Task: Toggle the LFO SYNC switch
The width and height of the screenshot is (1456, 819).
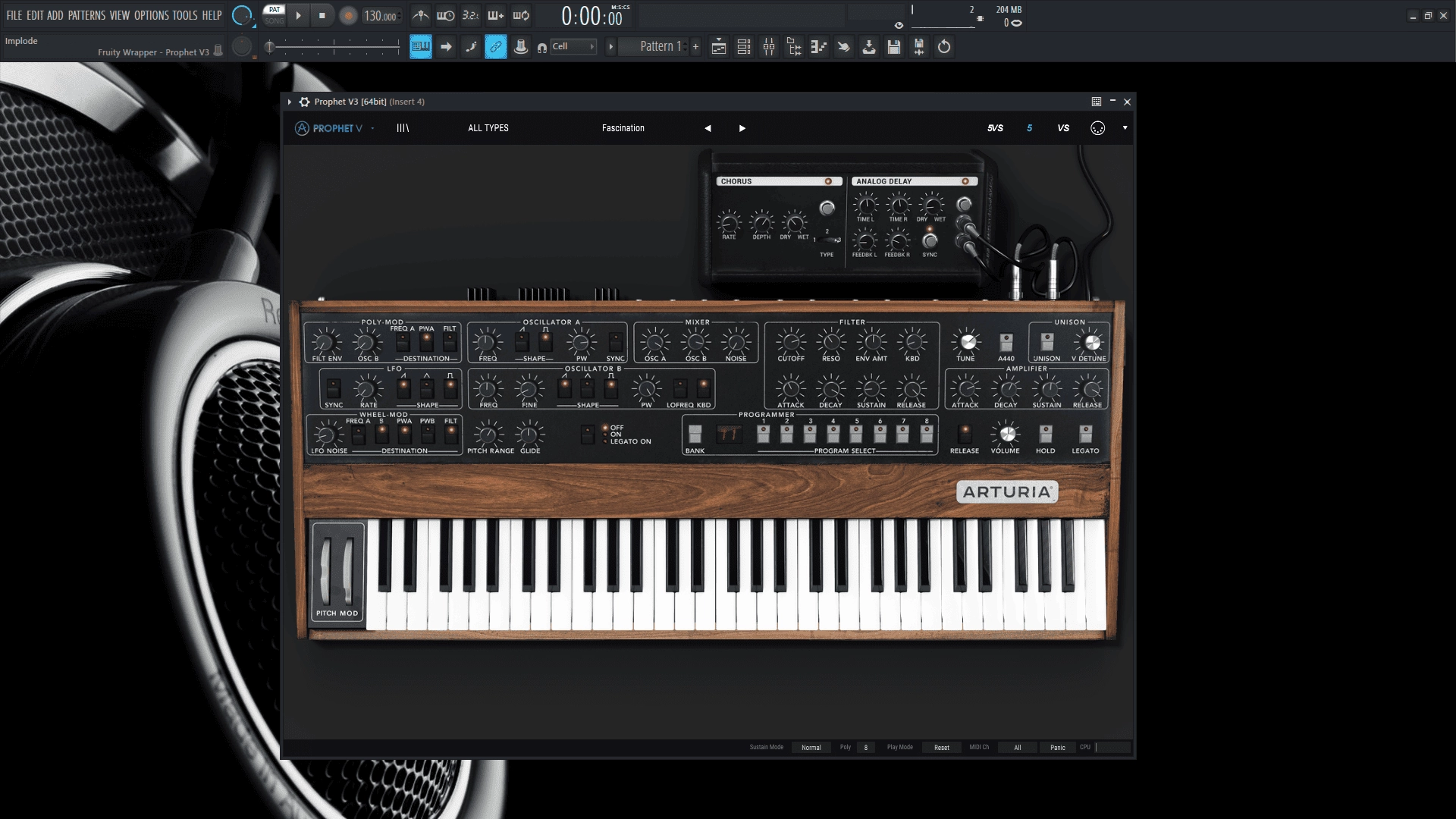Action: pos(334,389)
